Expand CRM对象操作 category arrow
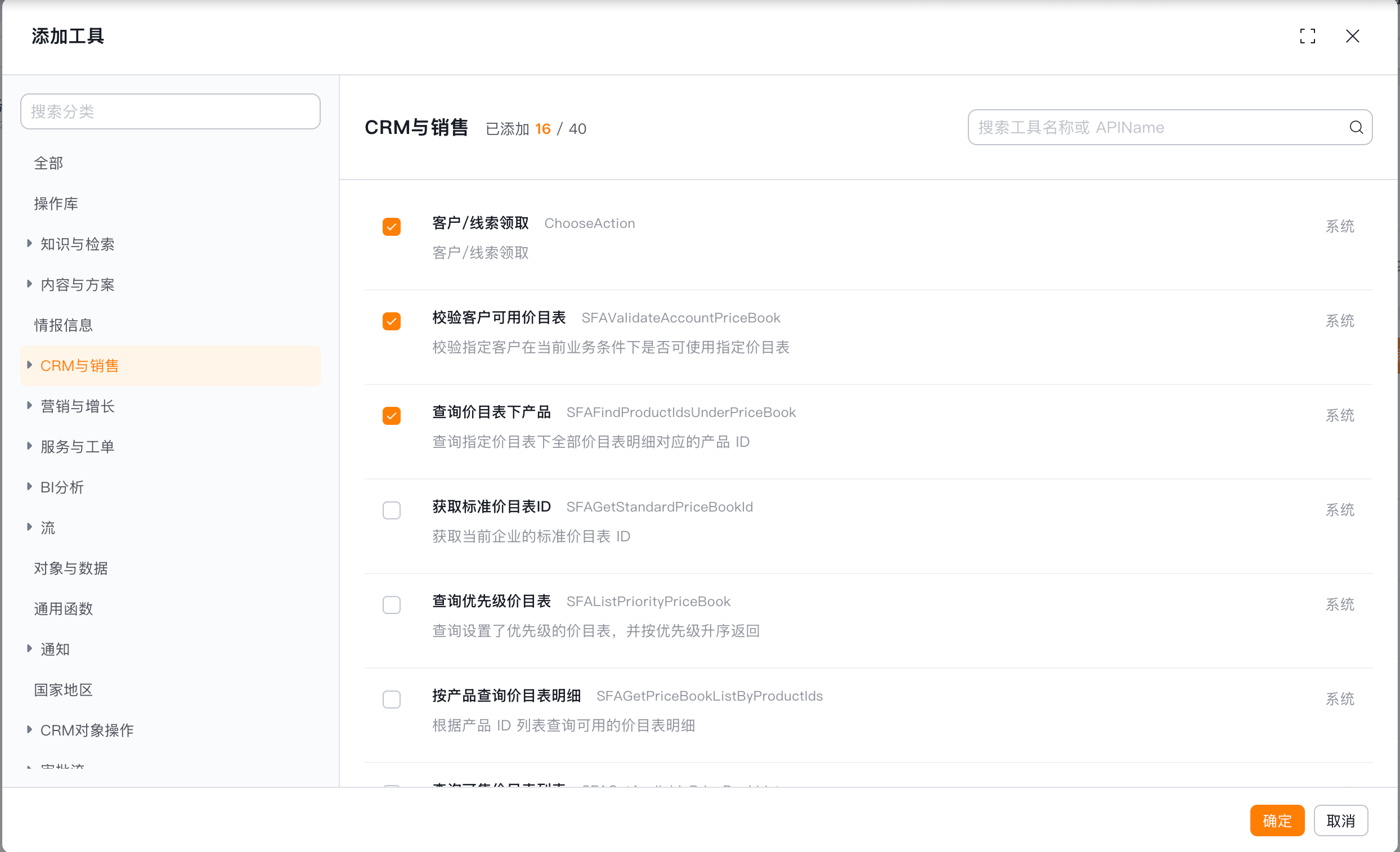This screenshot has height=852, width=1400. (x=30, y=729)
